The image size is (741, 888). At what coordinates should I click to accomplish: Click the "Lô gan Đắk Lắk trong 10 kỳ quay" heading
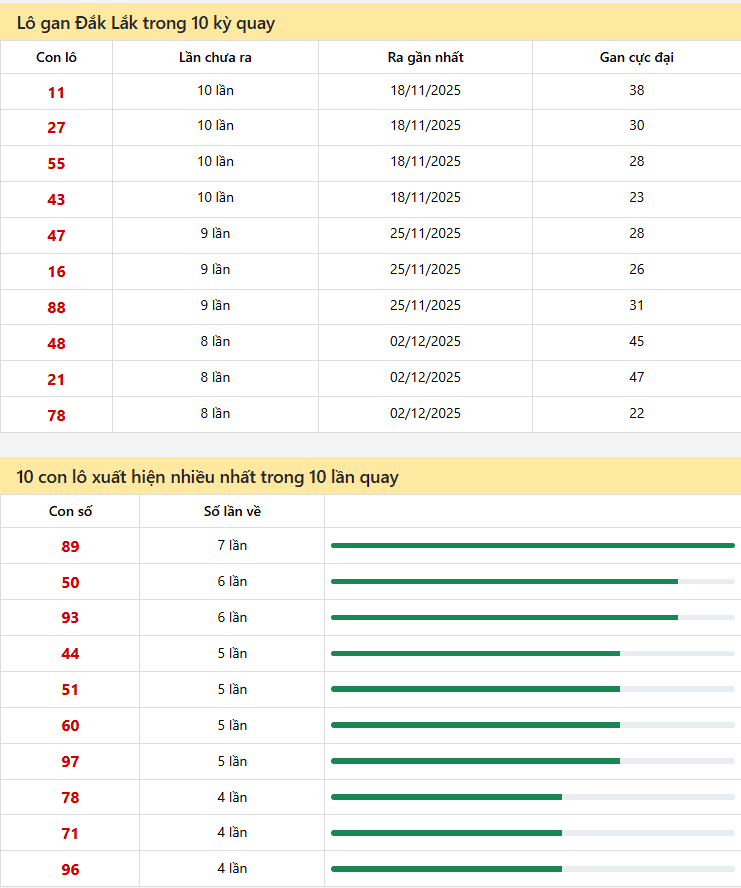146,23
